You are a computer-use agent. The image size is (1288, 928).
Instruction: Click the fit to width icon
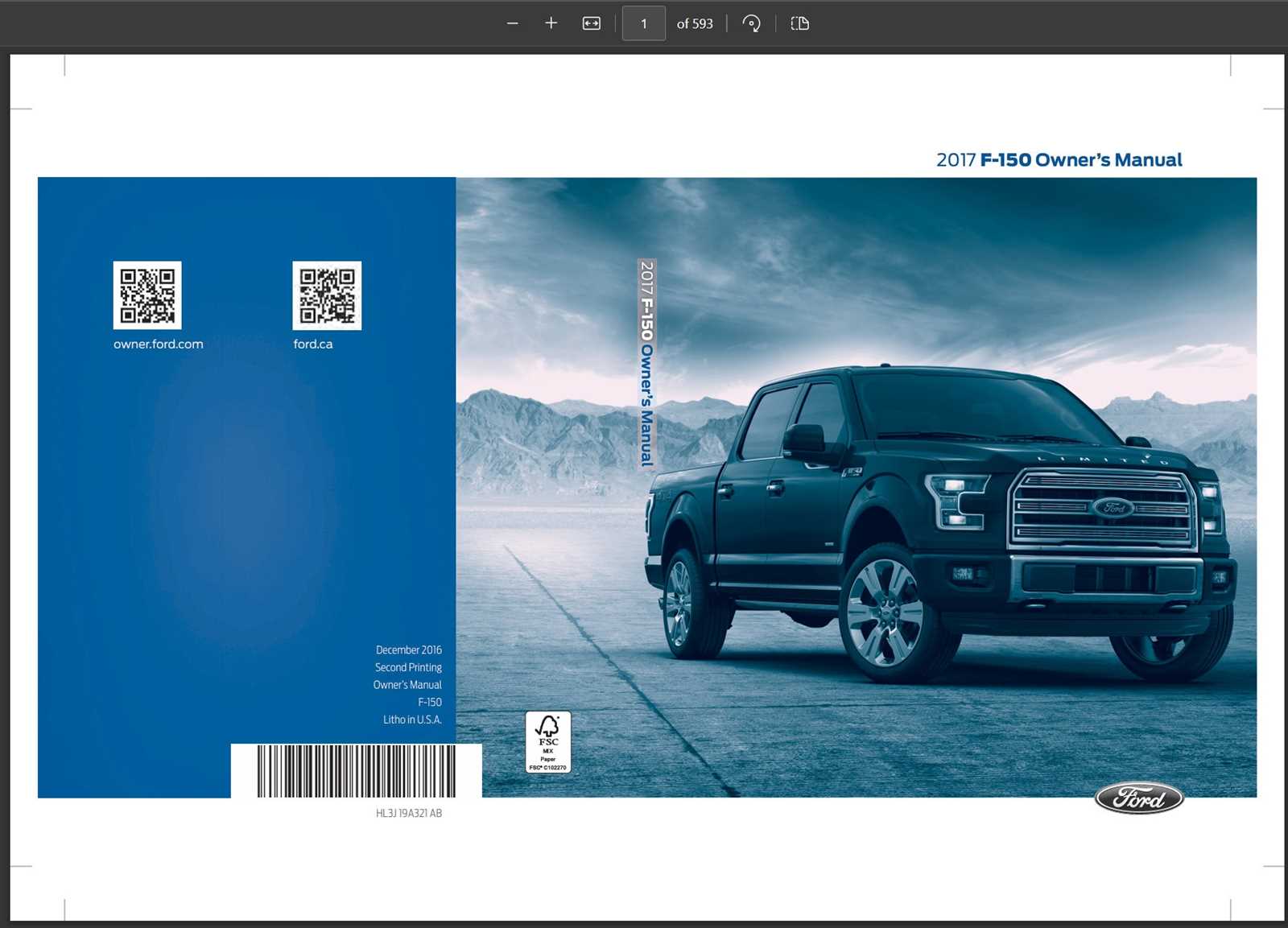[x=591, y=23]
